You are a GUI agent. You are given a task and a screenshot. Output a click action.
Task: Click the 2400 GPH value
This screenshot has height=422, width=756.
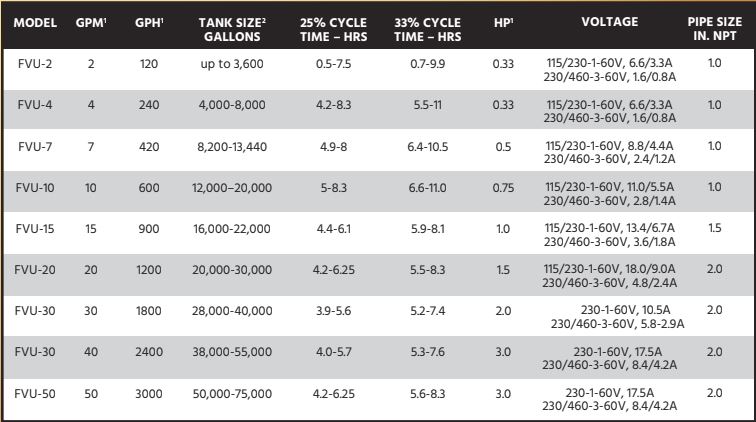pos(148,352)
